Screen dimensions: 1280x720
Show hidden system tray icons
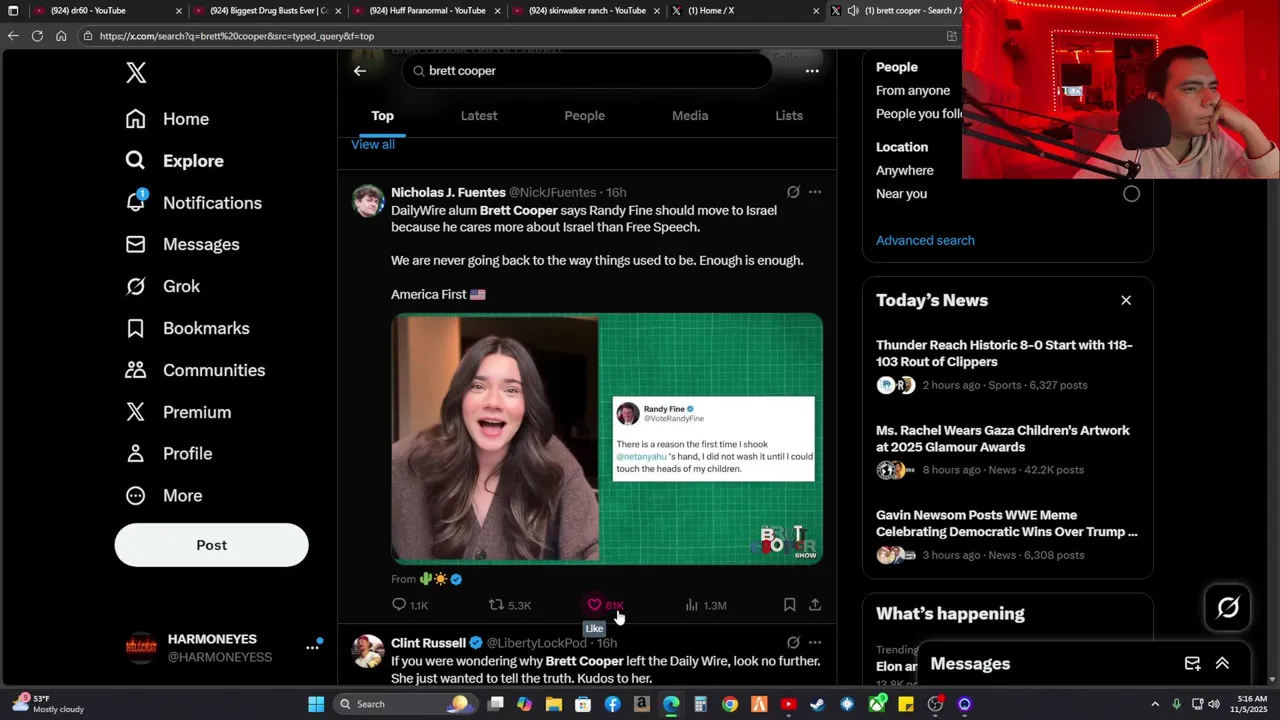[1155, 704]
